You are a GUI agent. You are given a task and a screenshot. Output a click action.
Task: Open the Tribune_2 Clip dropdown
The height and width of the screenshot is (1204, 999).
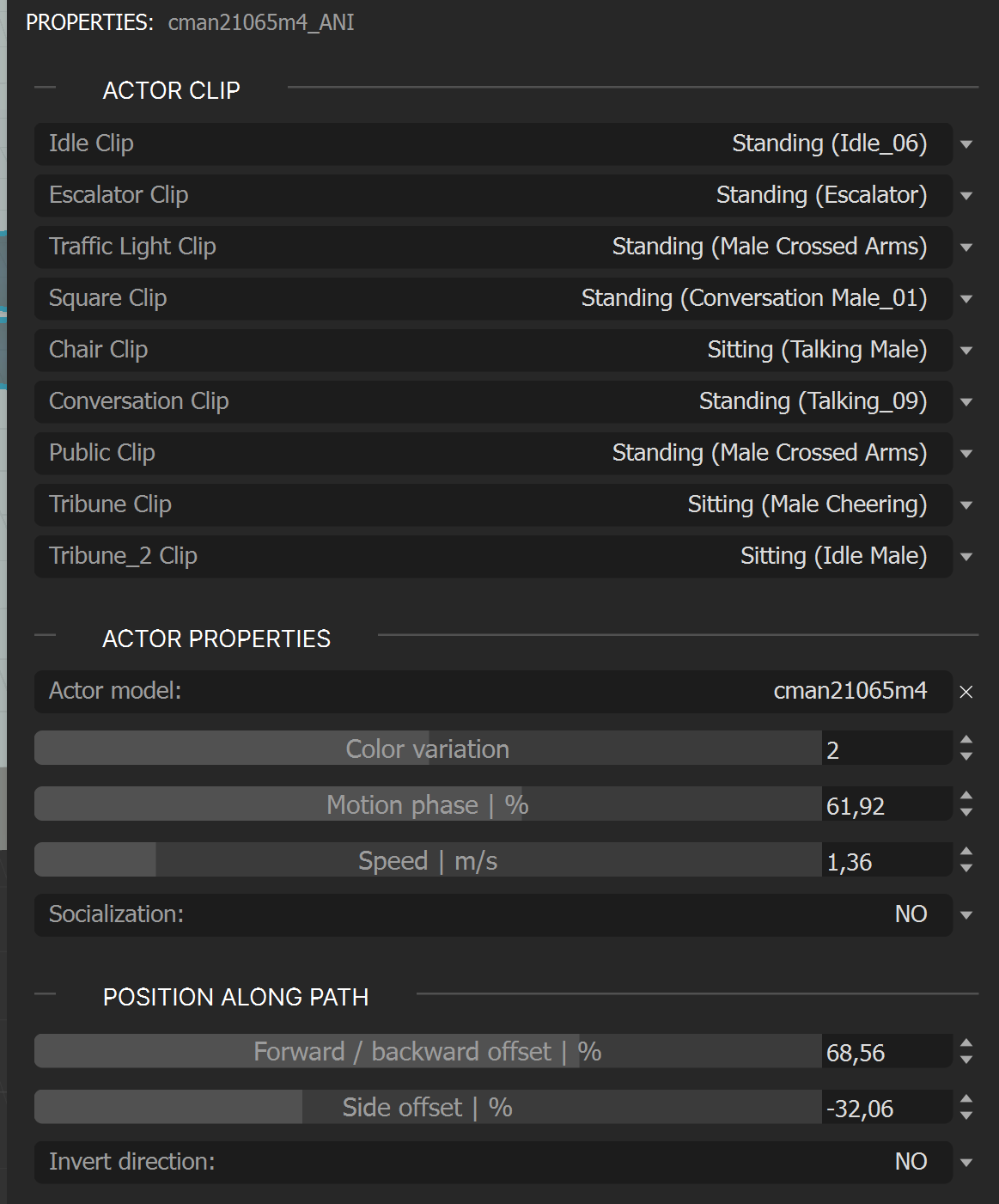point(966,557)
